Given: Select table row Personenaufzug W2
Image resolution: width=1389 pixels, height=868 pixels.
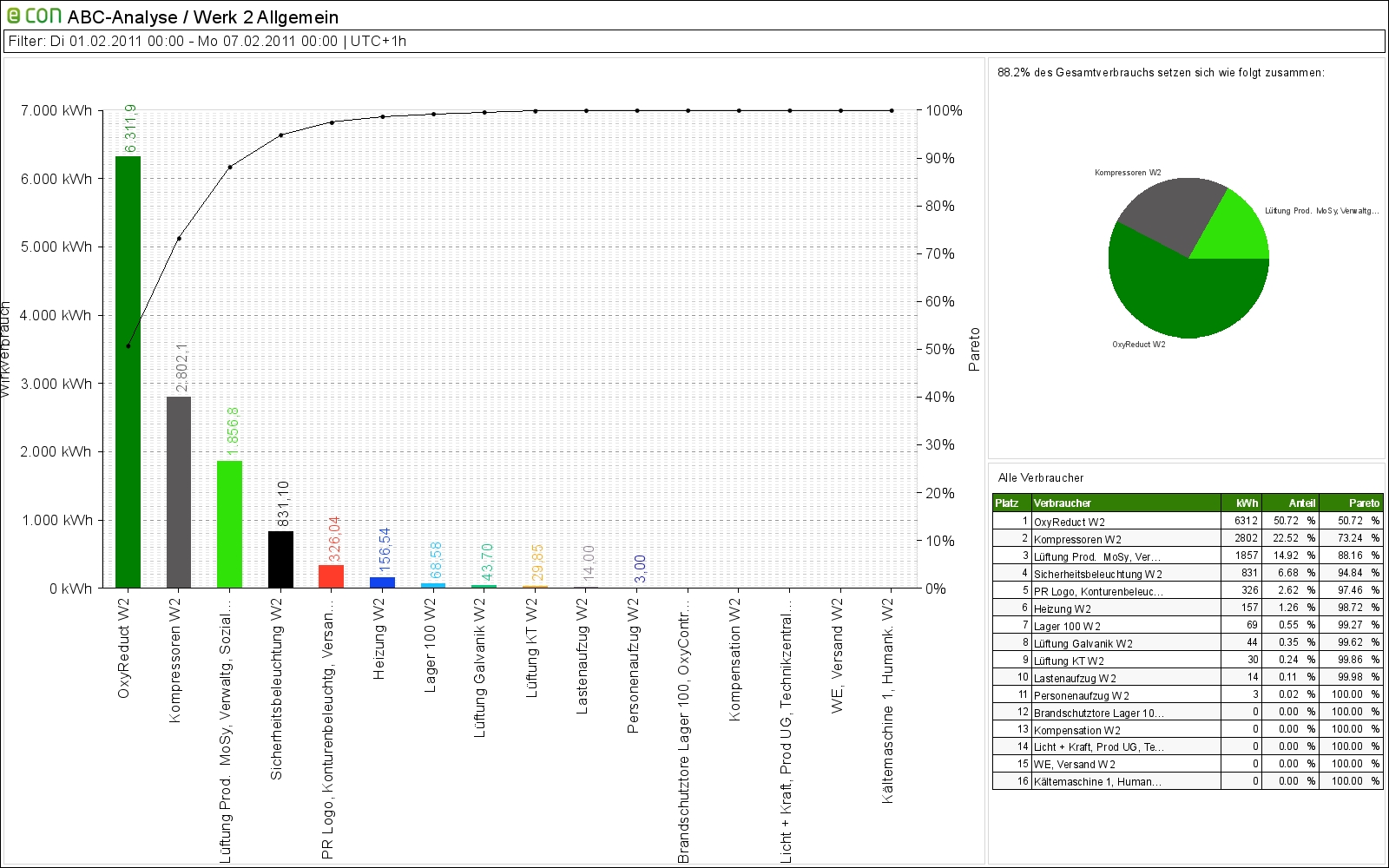Looking at the screenshot, I should coord(1188,694).
